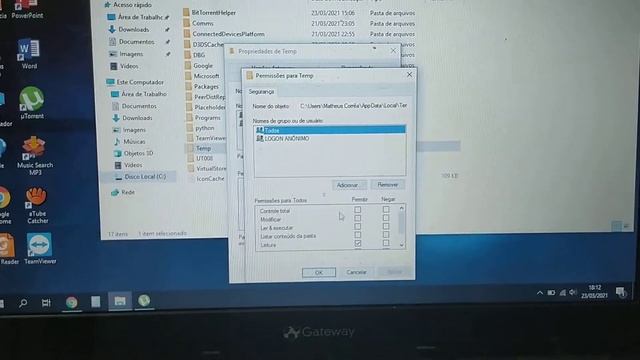Open the Music Search MP3 desktop icon
Screen dimensions: 640x360
click(x=34, y=156)
